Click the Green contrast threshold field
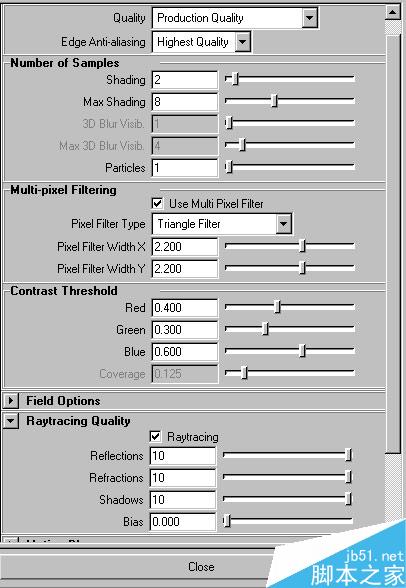This screenshot has height=588, width=406. [184, 330]
